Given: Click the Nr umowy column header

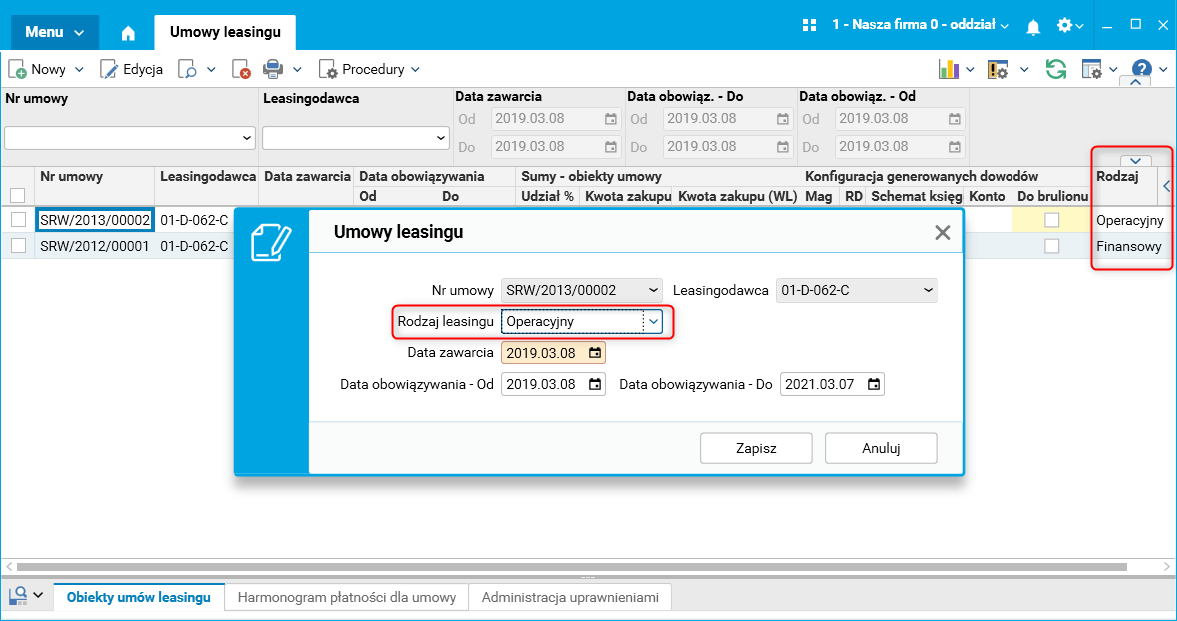Looking at the screenshot, I should (x=72, y=176).
